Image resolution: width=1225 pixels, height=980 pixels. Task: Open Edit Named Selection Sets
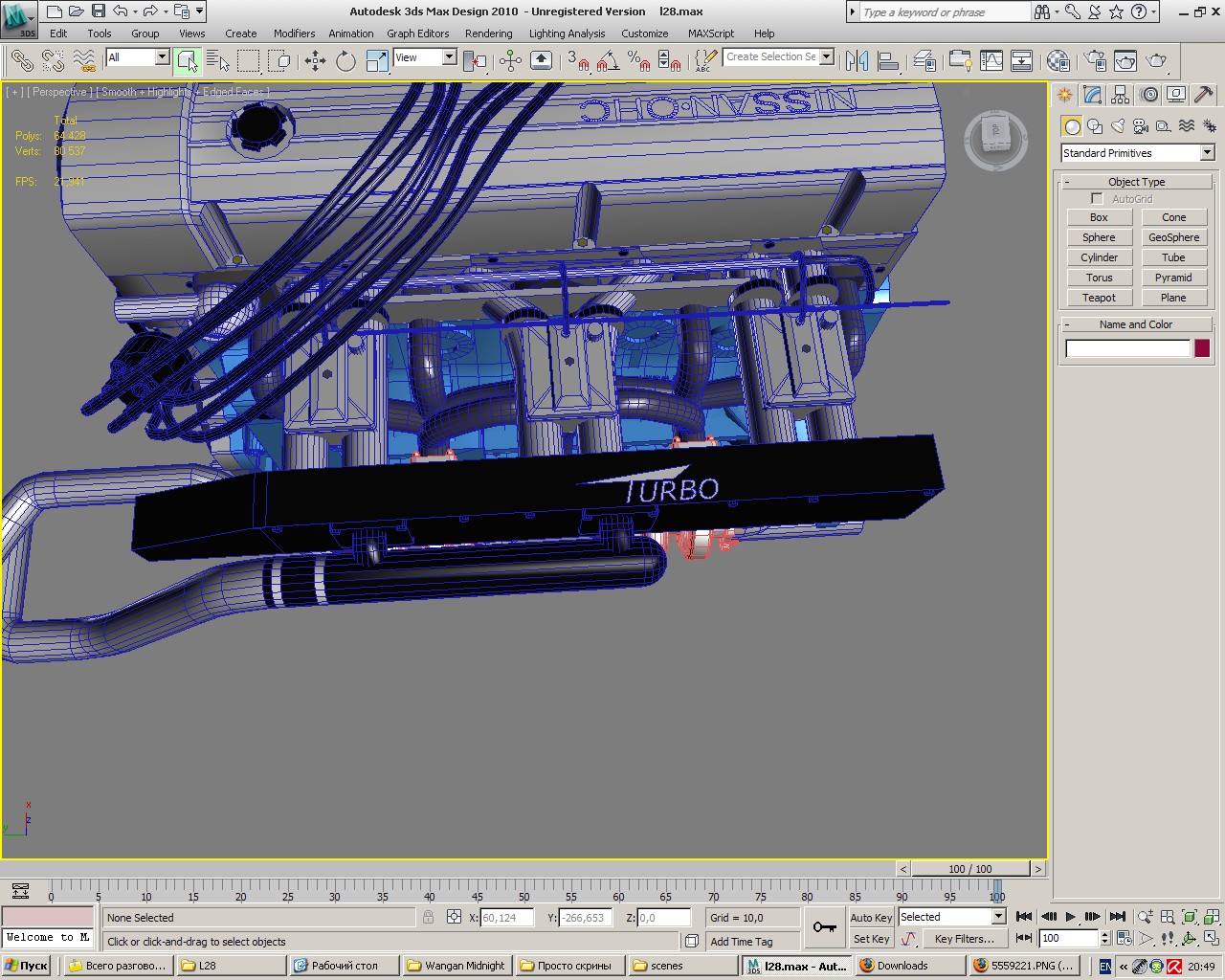click(x=704, y=61)
